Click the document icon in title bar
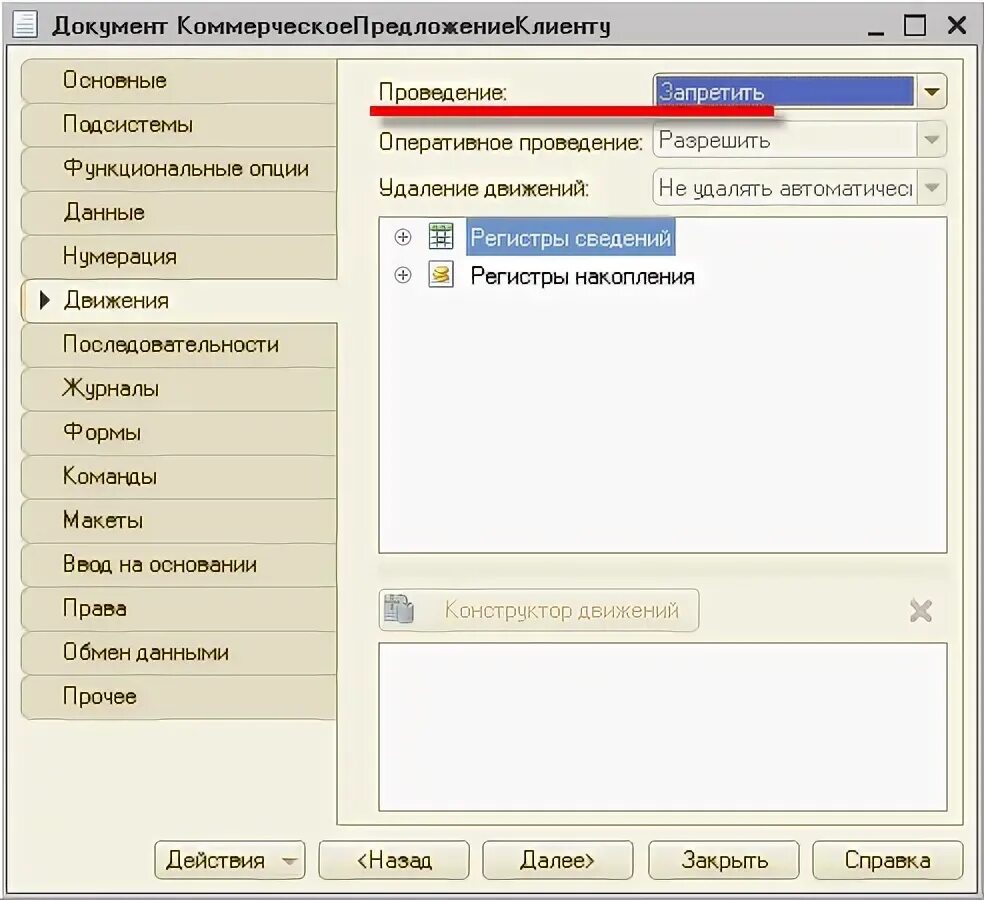 (24, 25)
